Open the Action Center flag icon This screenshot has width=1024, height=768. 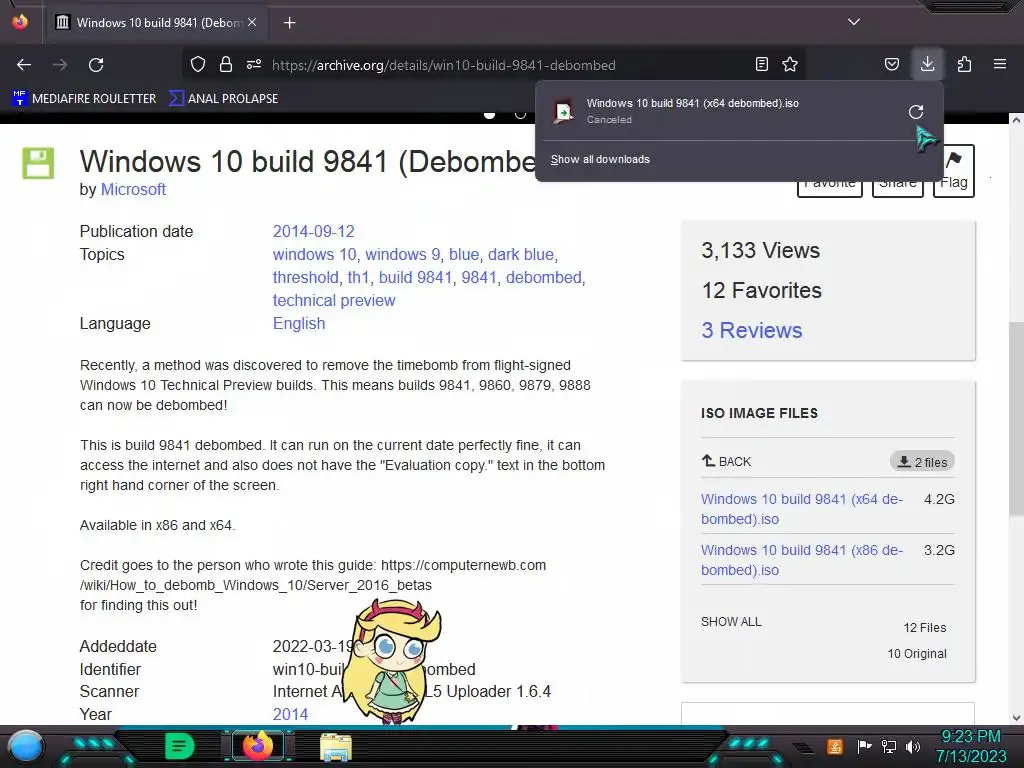coord(864,746)
